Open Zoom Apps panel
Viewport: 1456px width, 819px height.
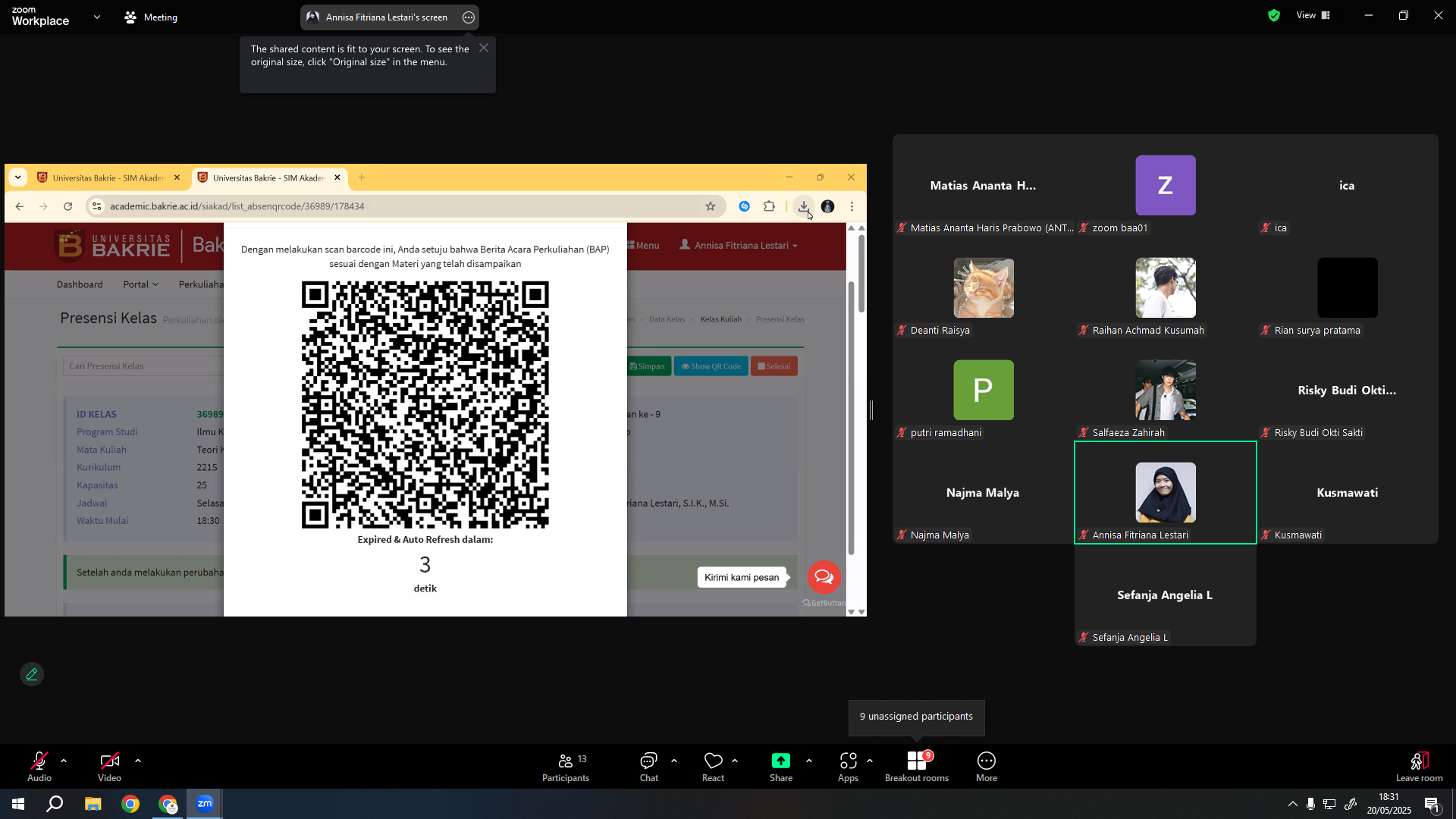848,766
